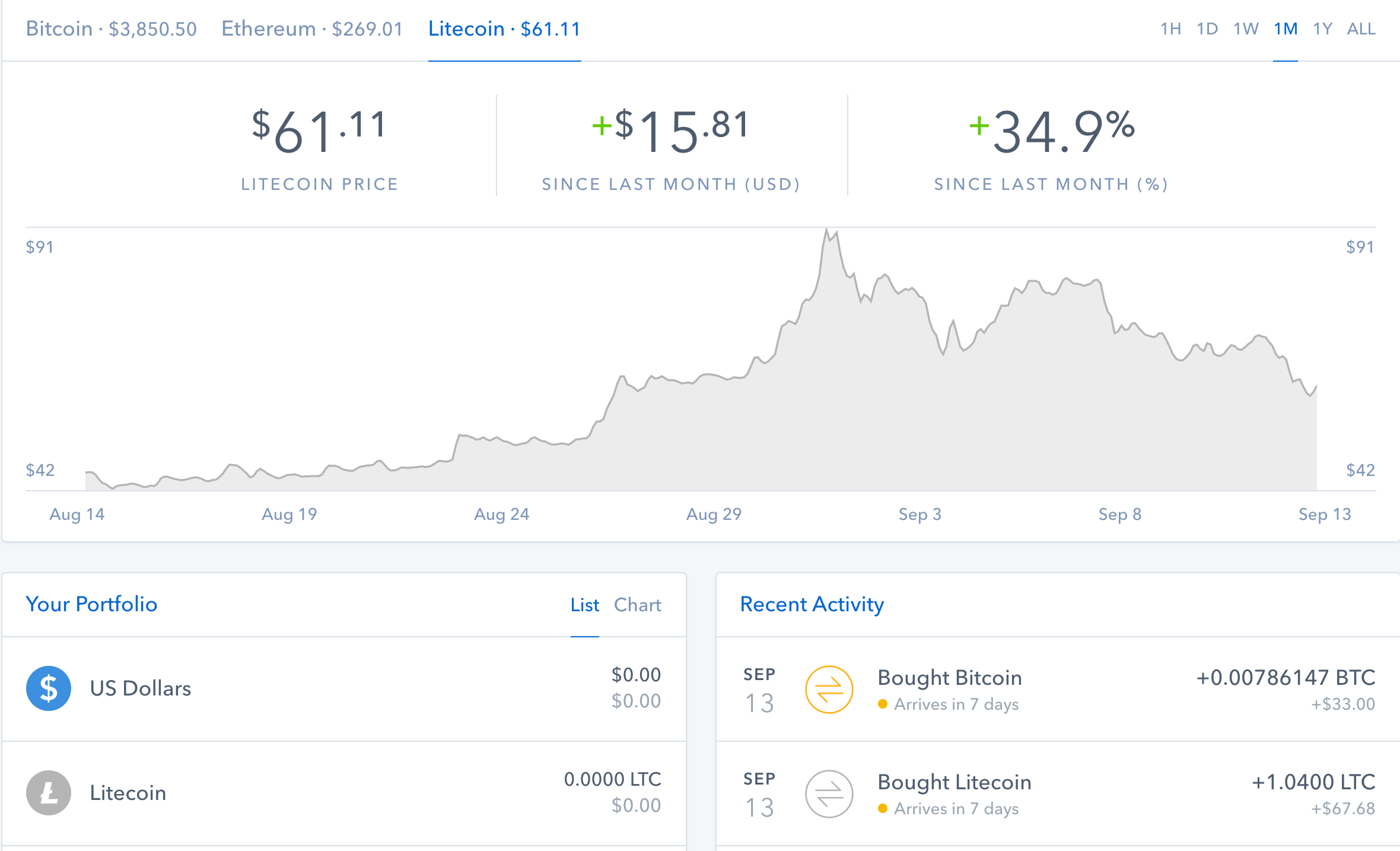Set chart range to 1W
The height and width of the screenshot is (851, 1400).
coord(1246,28)
